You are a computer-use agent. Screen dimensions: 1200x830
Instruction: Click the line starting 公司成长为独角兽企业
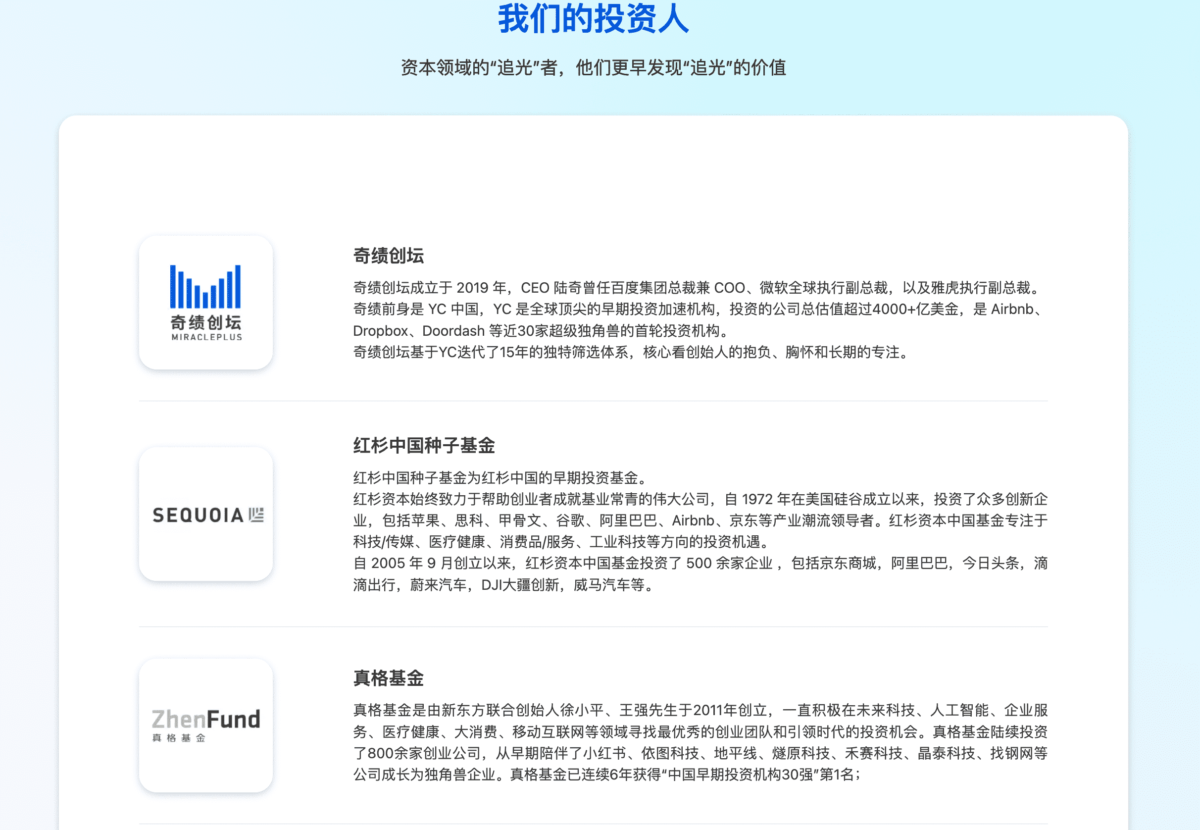point(607,775)
